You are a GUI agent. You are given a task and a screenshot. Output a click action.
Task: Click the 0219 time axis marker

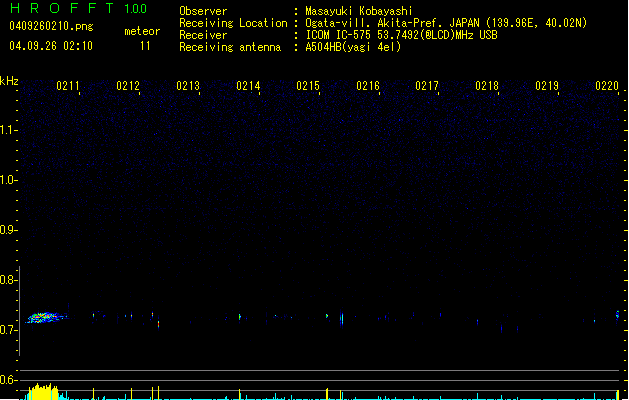click(547, 86)
